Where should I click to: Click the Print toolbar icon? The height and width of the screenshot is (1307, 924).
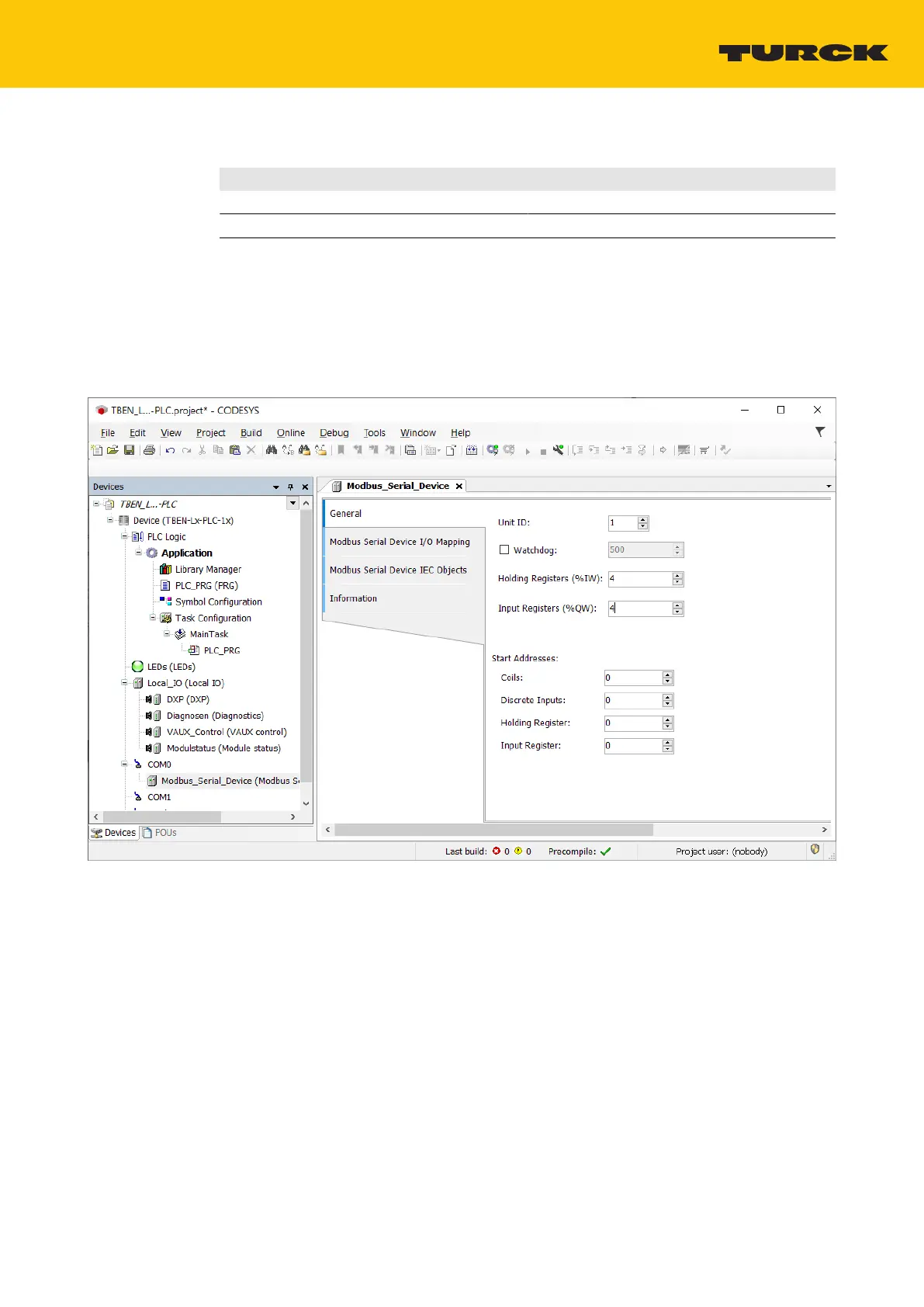click(x=149, y=450)
